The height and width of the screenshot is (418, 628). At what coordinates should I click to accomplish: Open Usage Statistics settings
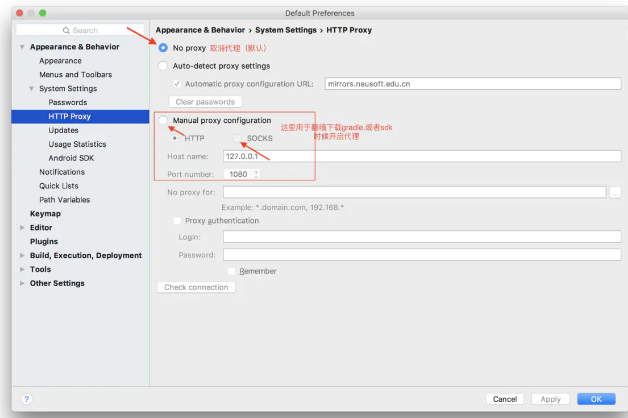pos(77,144)
